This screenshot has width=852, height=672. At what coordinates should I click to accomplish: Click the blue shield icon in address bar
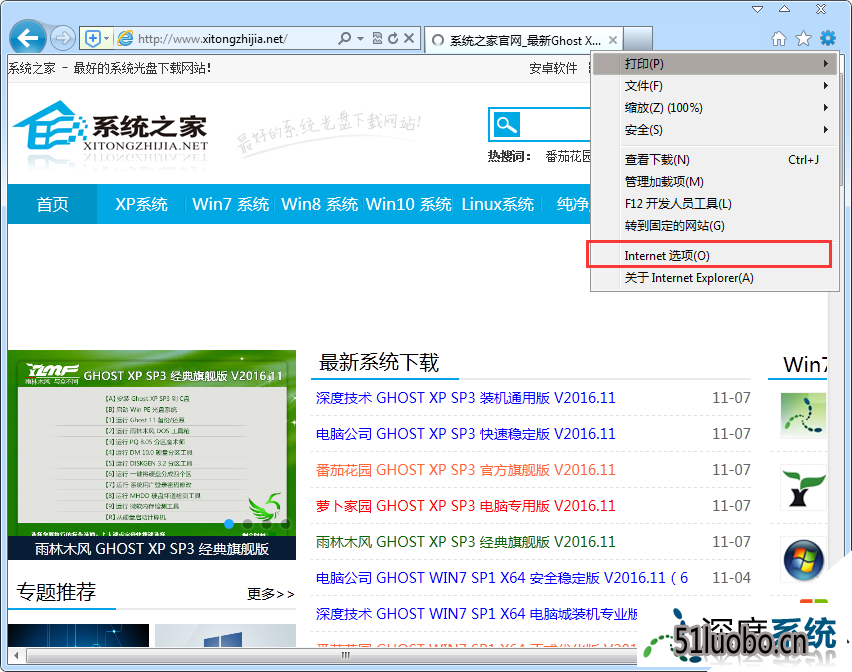93,39
